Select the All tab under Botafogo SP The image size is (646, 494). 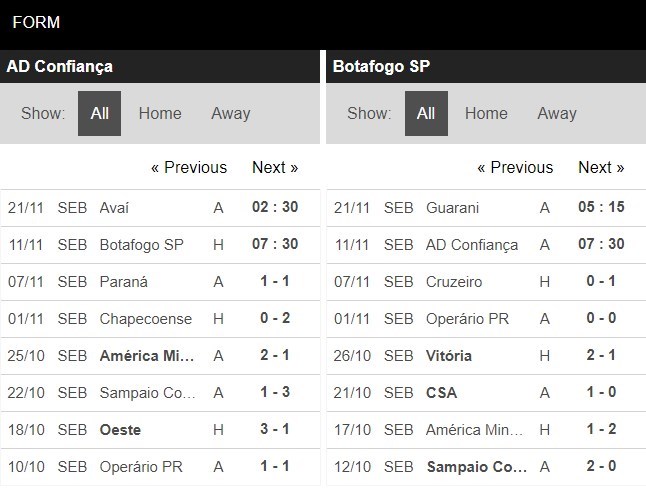coord(426,113)
